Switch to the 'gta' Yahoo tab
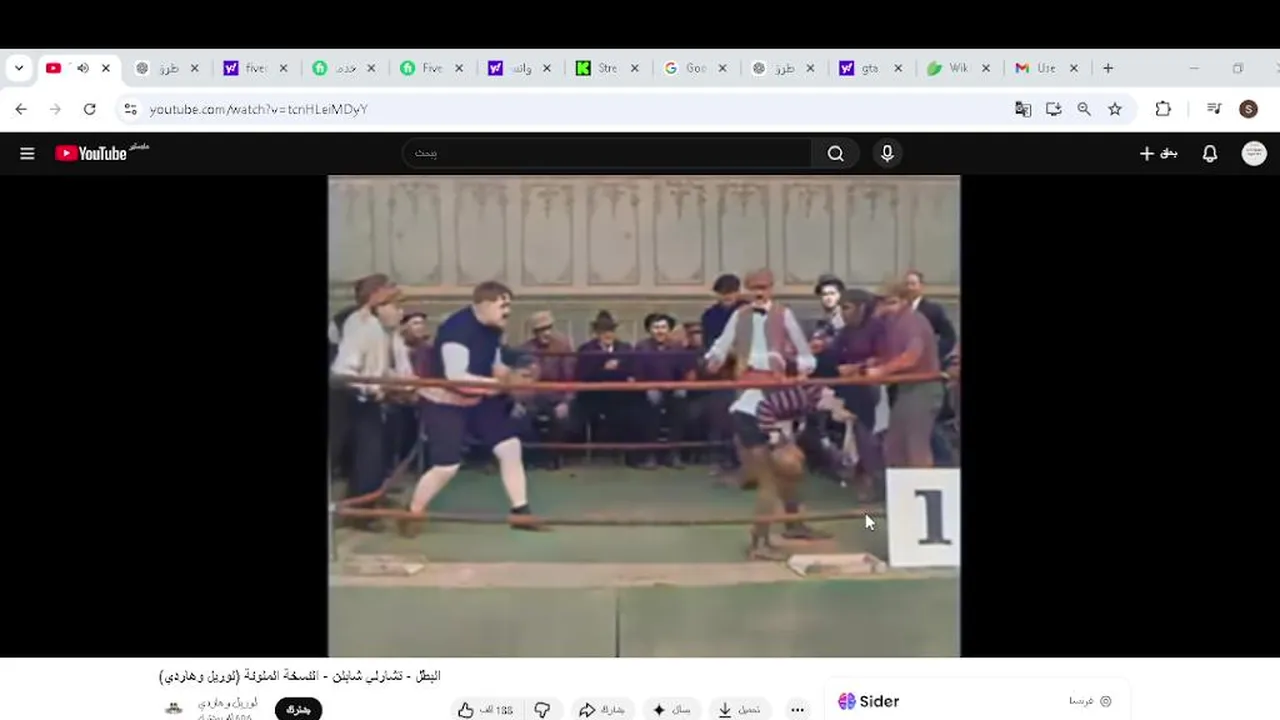The width and height of the screenshot is (1280, 720). (860, 68)
